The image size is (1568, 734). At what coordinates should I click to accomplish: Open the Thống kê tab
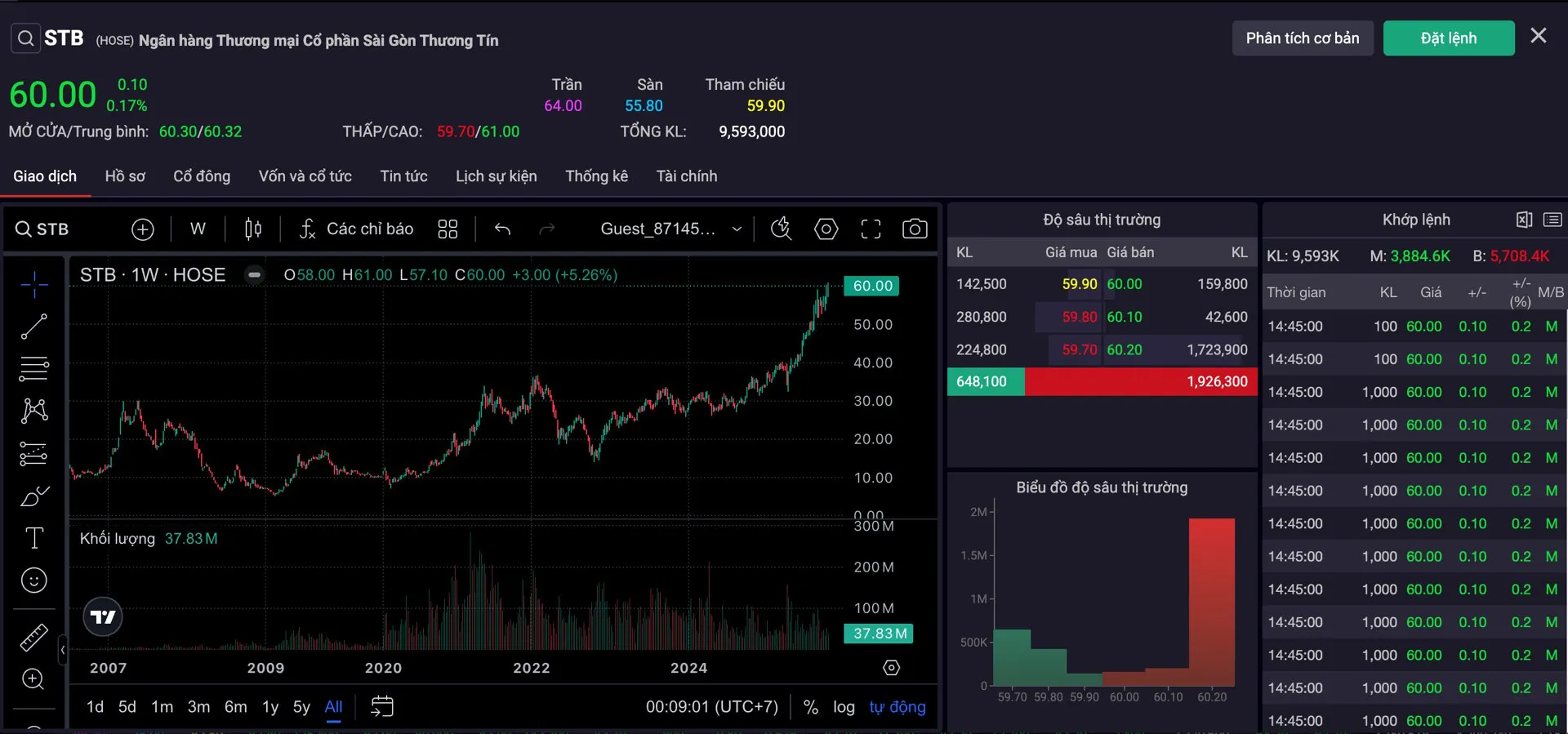(597, 176)
